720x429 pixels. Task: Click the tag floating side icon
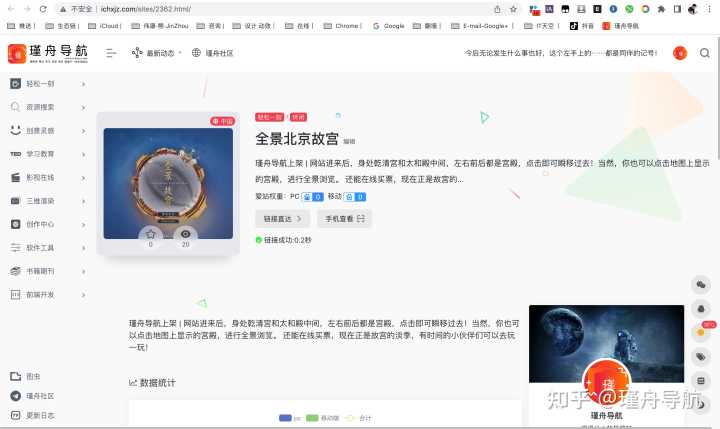[701, 356]
